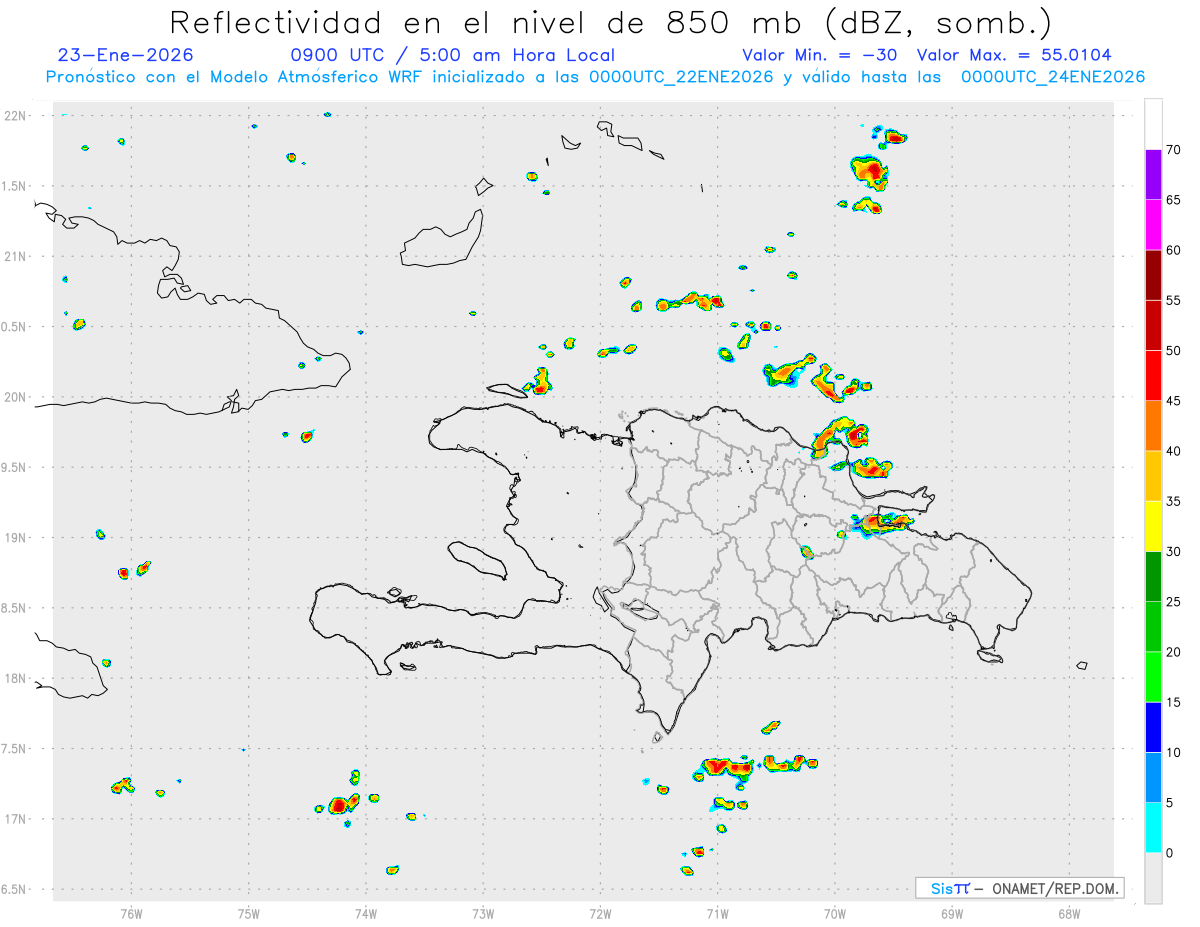Click the colorbar value '20'
Screen dimensions: 1200x927
[1173, 652]
